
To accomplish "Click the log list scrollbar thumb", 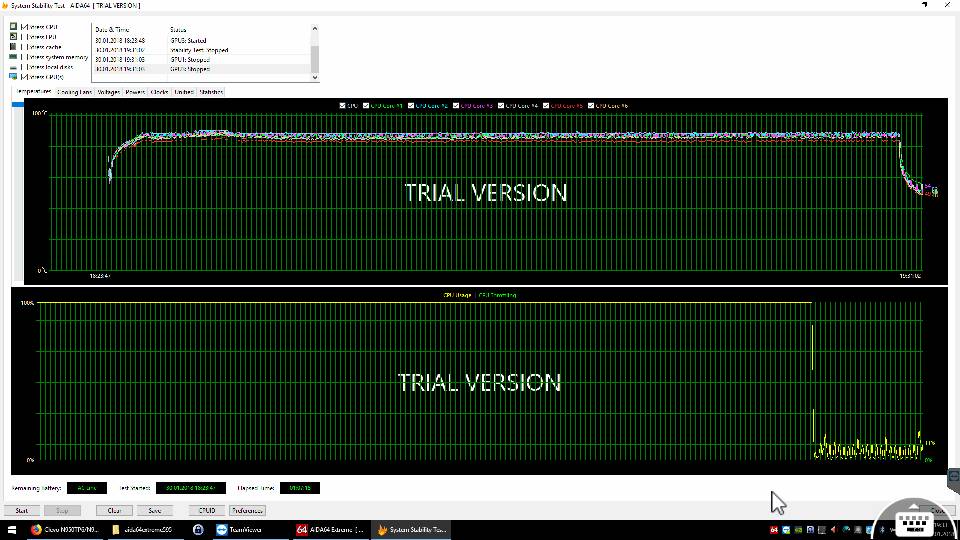I will 315,58.
